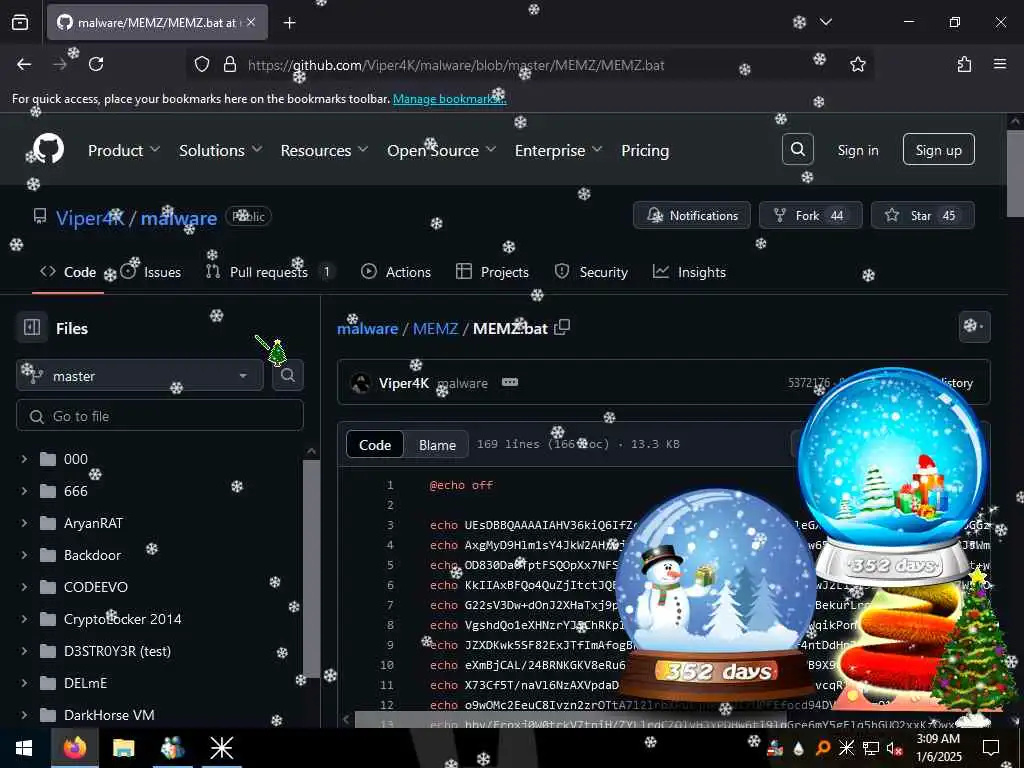Screen dimensions: 1024x768
Task: Collapse the Files side panel icon
Action: (x=32, y=327)
